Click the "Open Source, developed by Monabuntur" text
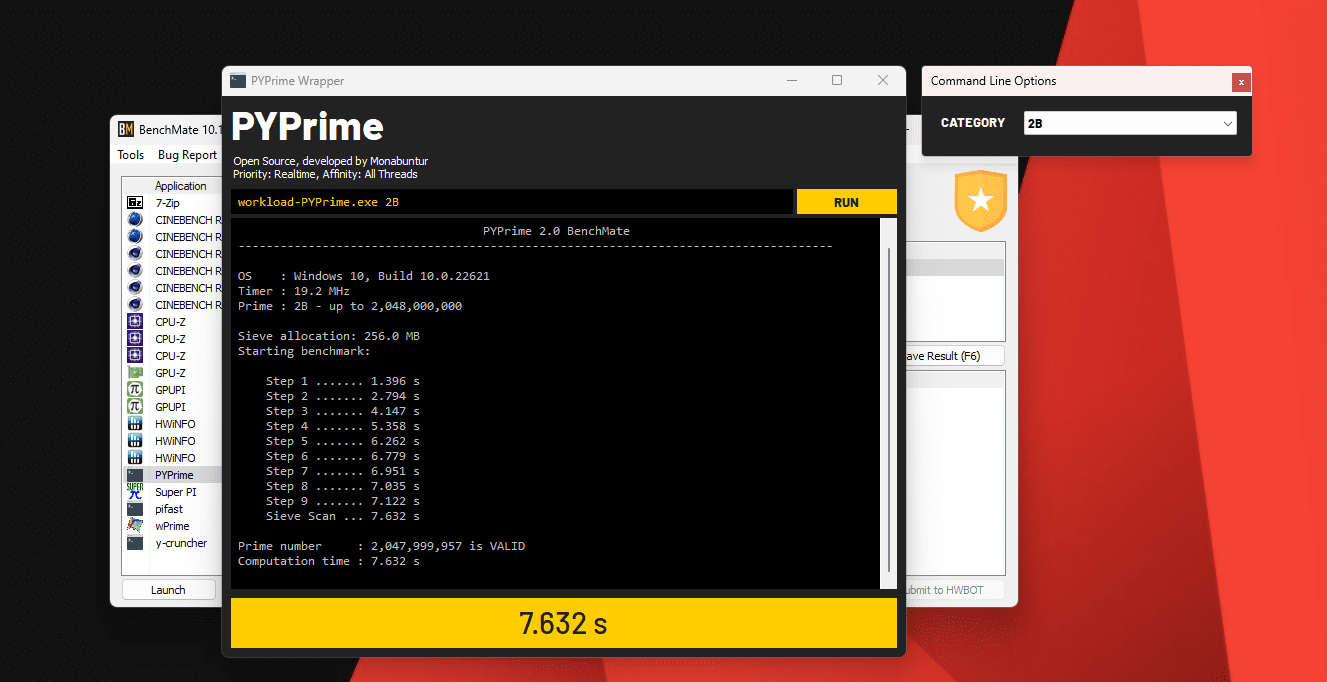 [x=330, y=161]
